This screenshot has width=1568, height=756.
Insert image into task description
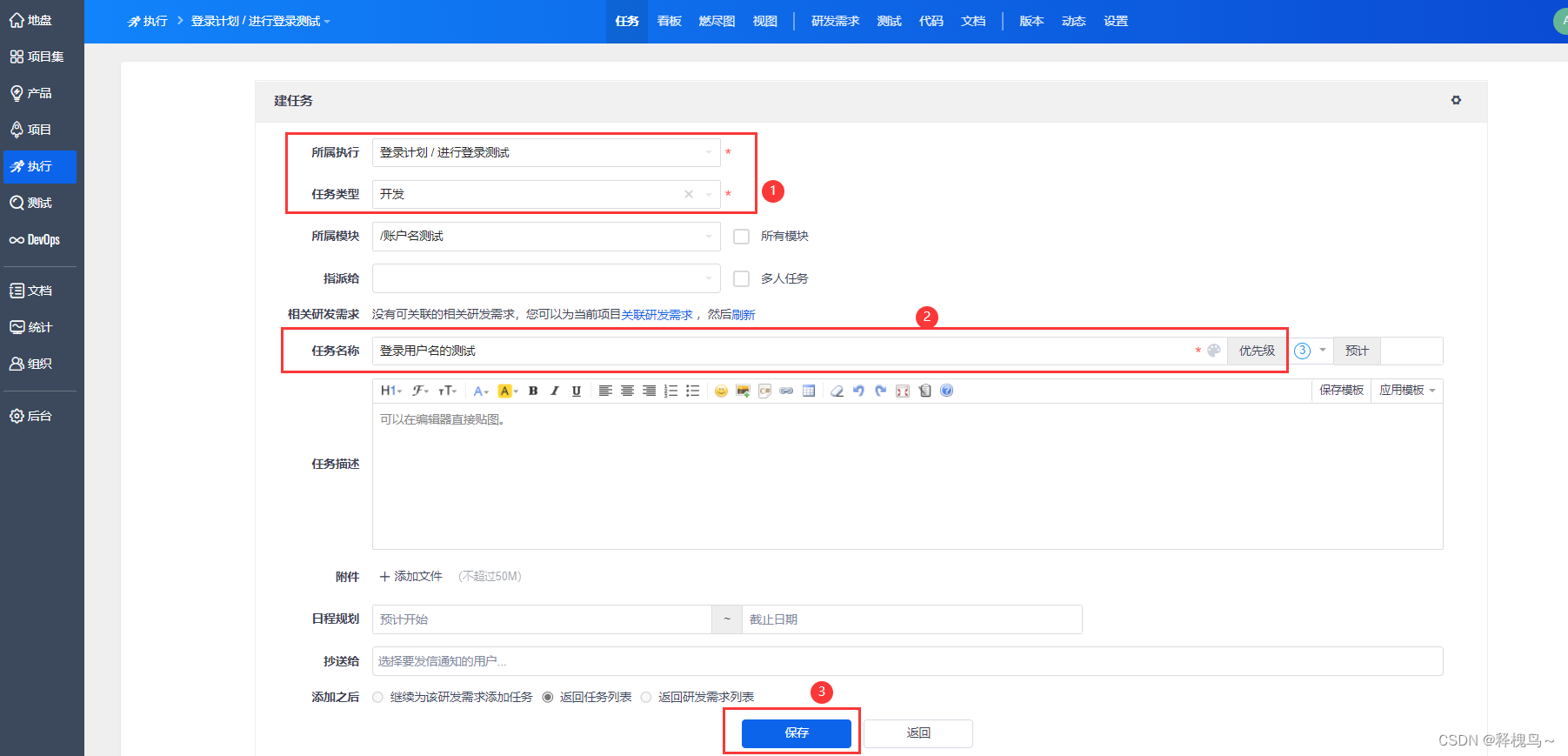point(743,391)
